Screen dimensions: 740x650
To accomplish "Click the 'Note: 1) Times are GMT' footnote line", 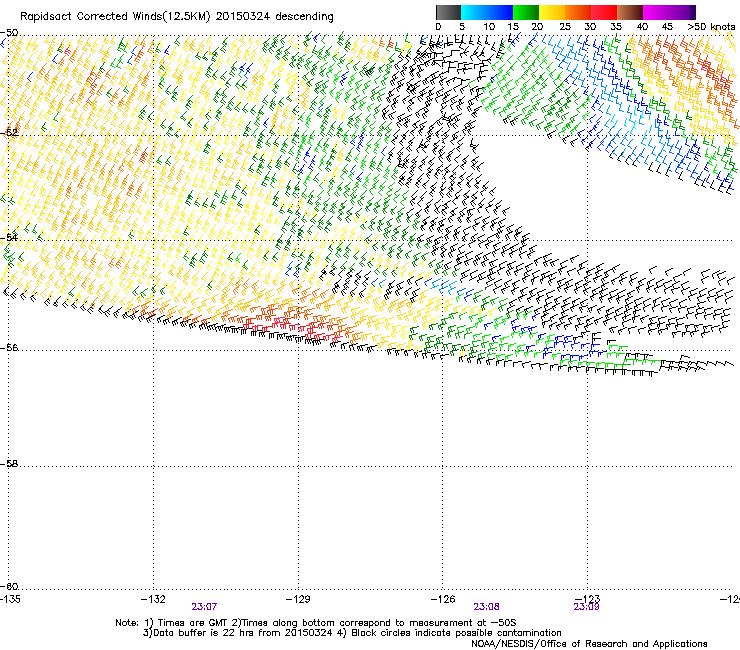I will click(316, 623).
